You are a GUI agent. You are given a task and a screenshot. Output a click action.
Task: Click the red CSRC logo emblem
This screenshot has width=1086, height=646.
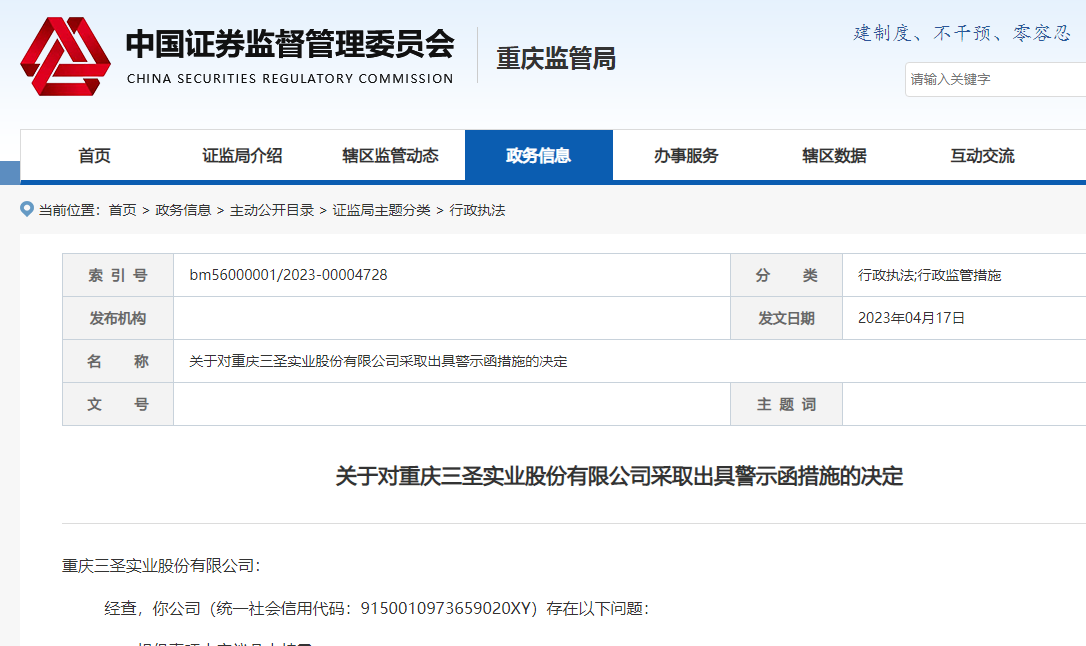(65, 56)
